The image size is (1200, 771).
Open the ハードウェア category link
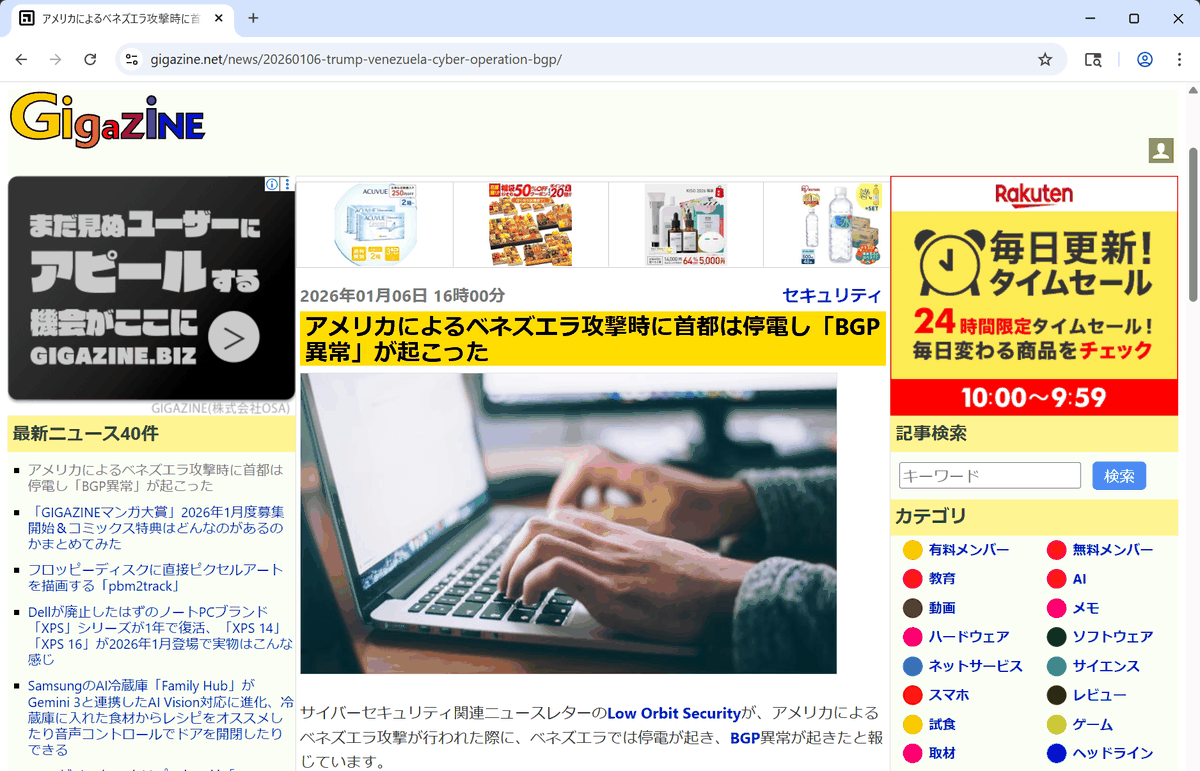coord(969,637)
